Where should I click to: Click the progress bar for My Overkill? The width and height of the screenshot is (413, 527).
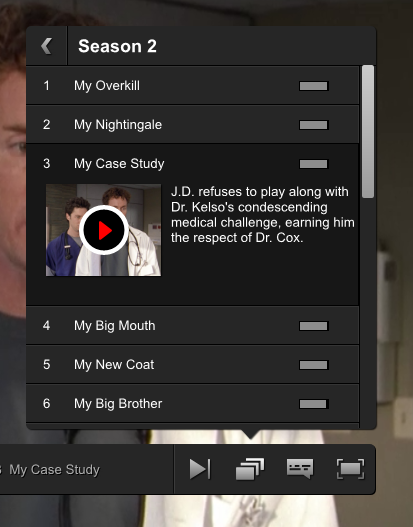(314, 86)
